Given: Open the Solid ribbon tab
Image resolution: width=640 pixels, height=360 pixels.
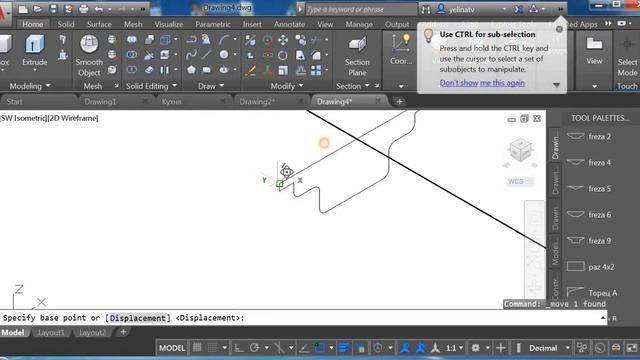Looking at the screenshot, I should coord(66,24).
